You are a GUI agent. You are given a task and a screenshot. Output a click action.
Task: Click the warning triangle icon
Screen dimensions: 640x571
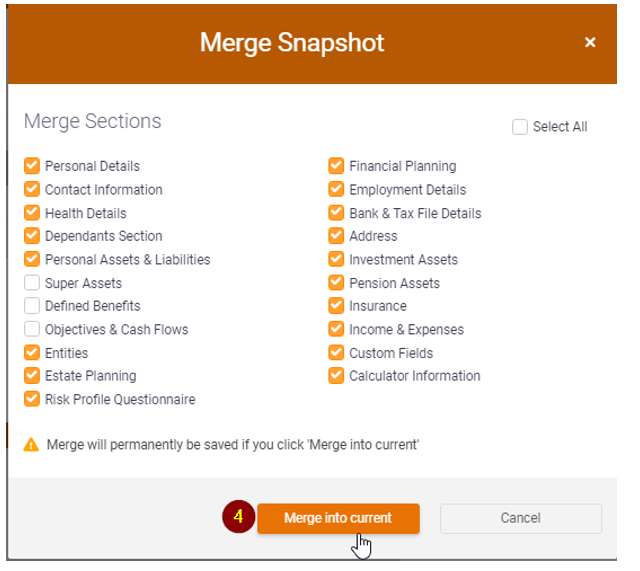[x=32, y=444]
